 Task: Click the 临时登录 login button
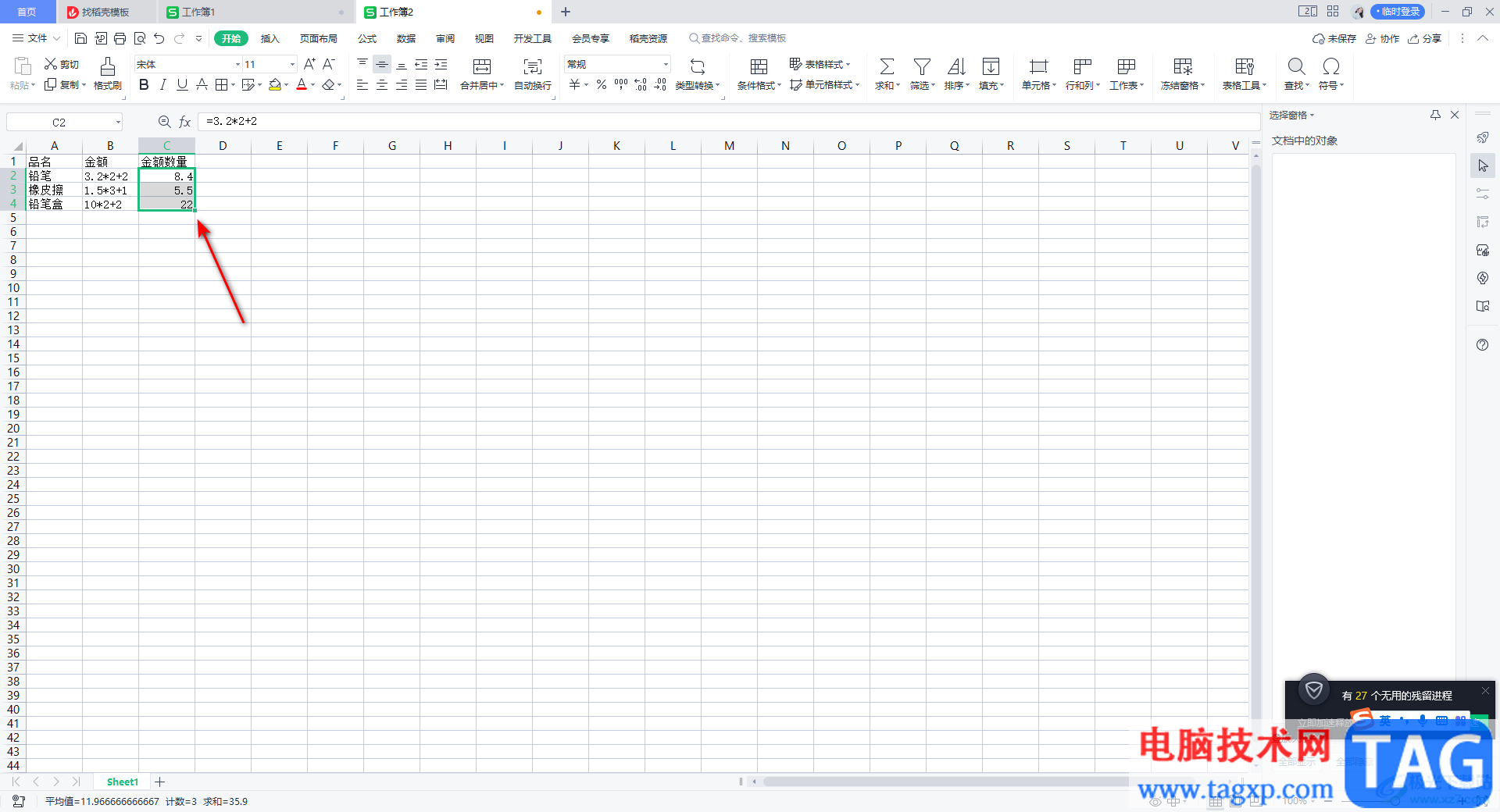[1398, 12]
